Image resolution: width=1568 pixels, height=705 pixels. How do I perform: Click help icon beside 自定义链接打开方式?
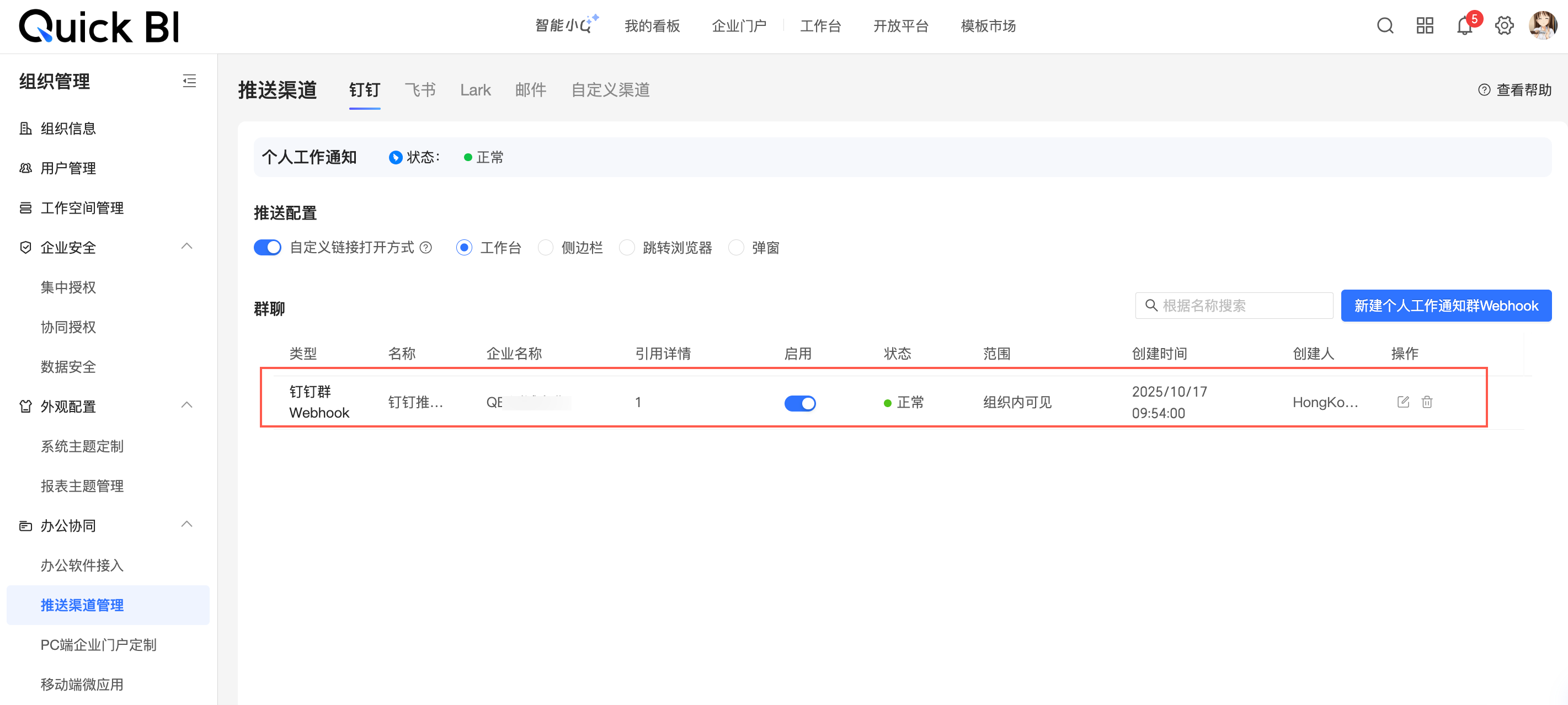click(426, 248)
